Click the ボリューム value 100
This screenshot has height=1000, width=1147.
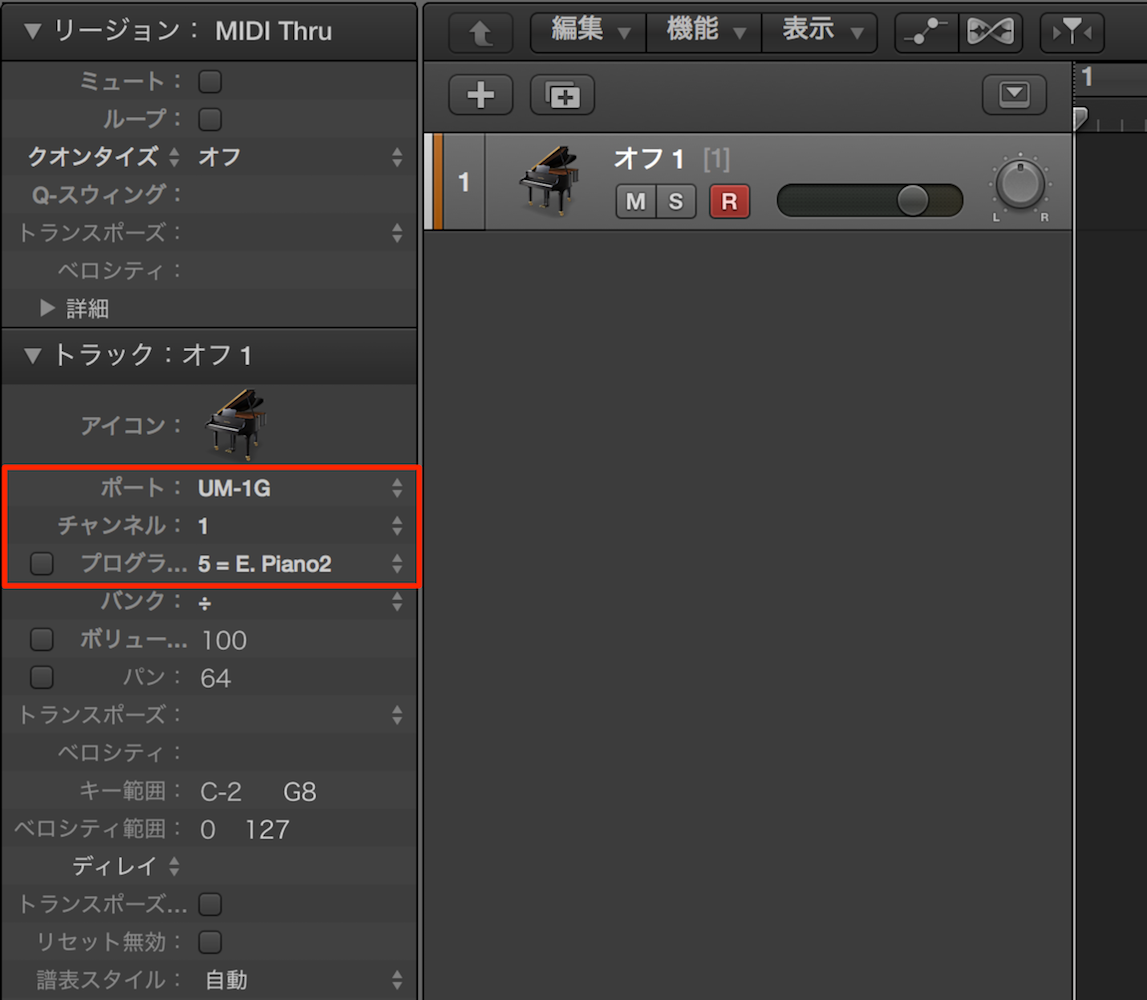click(224, 640)
